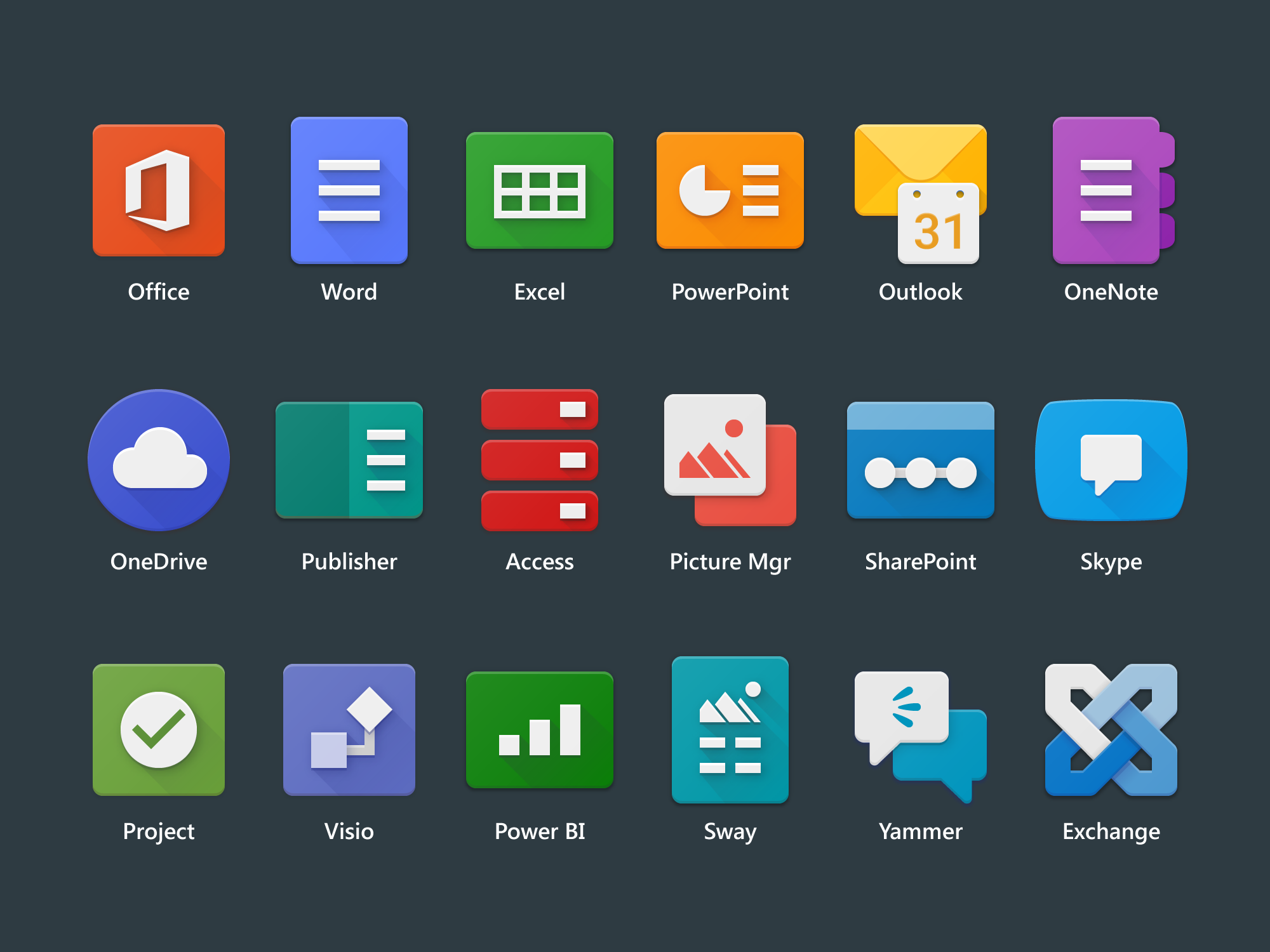Click the Exchange text label
1270x952 pixels.
(x=1111, y=831)
